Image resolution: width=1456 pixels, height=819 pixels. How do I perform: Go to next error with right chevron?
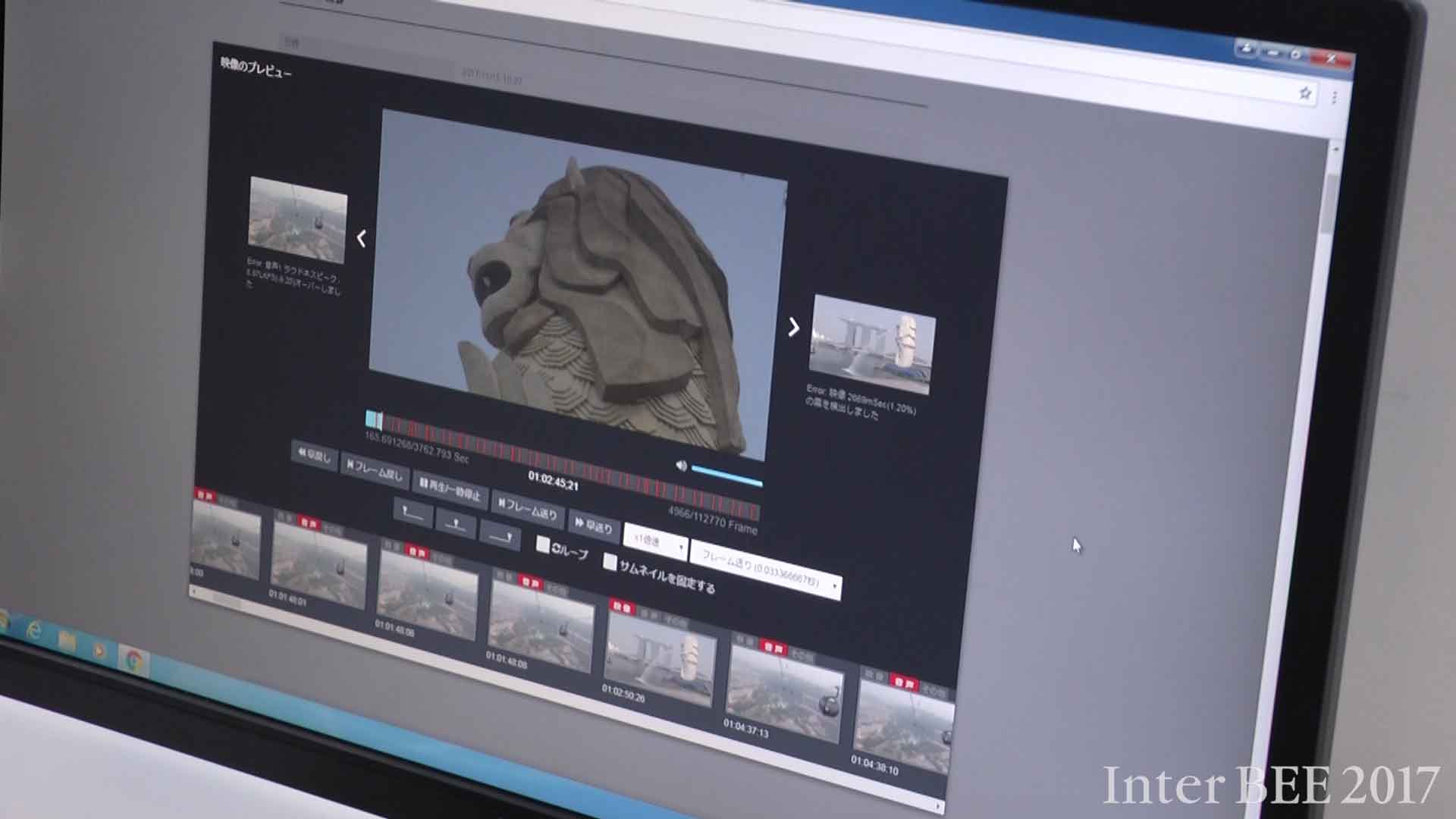(793, 327)
